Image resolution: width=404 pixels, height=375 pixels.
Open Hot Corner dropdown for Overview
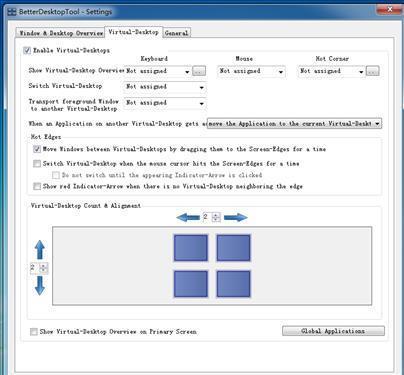[331, 71]
